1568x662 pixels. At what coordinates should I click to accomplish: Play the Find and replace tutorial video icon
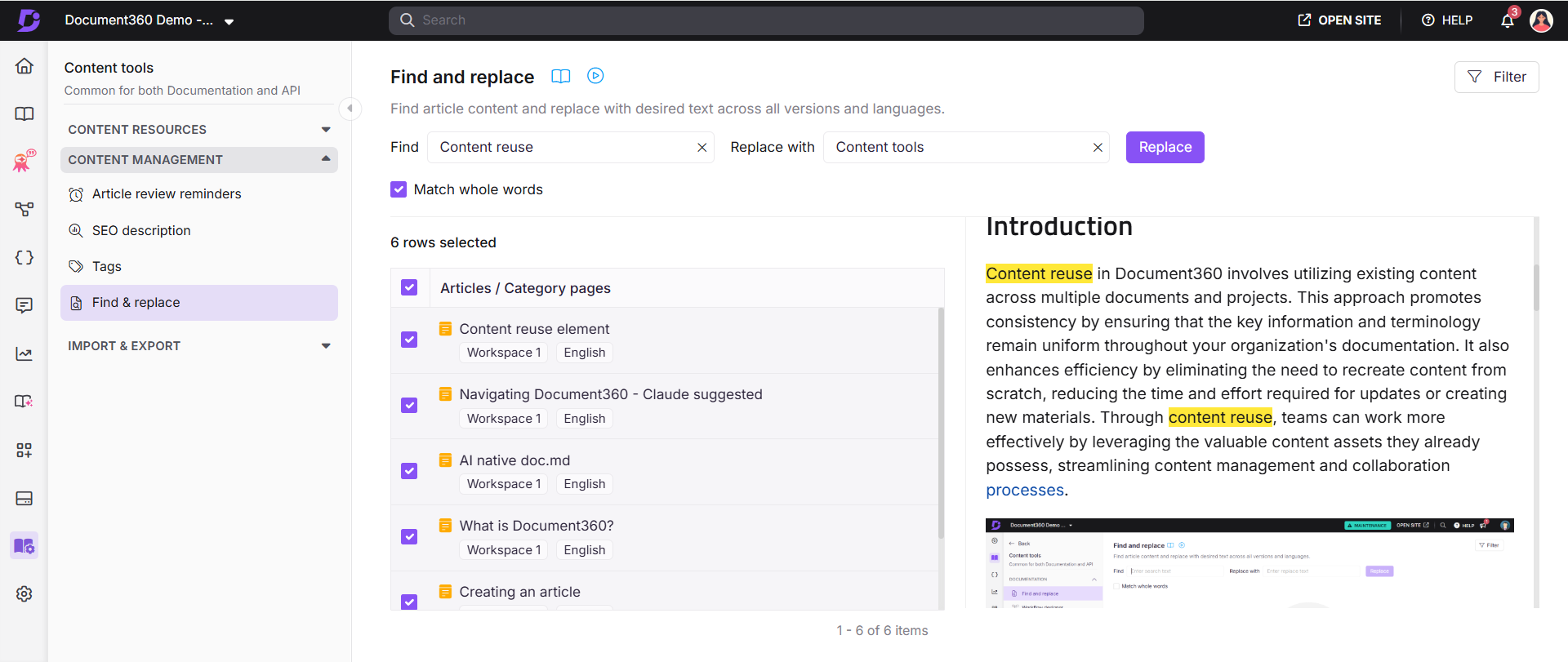[x=595, y=76]
